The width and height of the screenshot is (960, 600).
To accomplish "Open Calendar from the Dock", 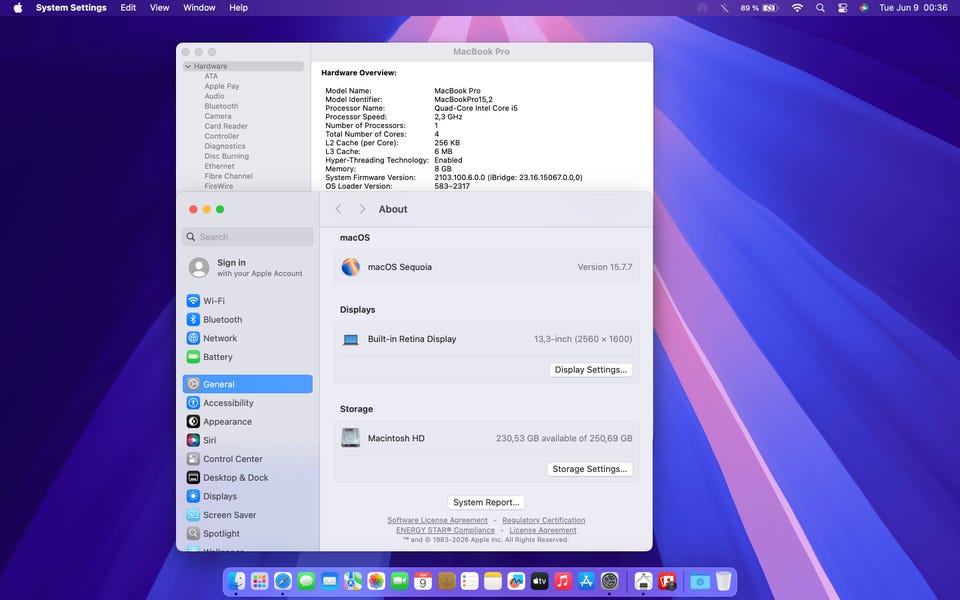I will click(x=422, y=581).
